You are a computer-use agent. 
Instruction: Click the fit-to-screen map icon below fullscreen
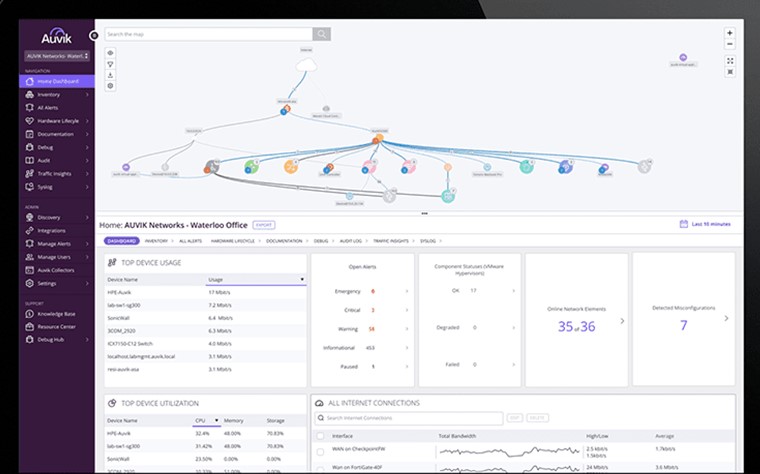coord(730,72)
